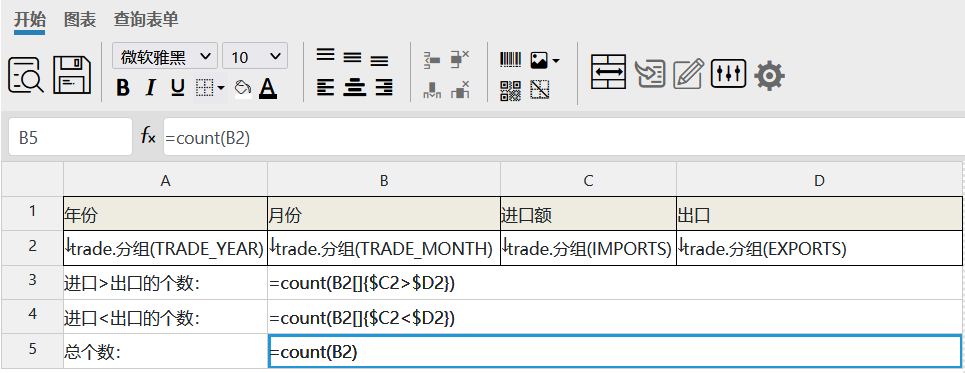Set vertical align top
This screenshot has width=965, height=373.
coord(326,55)
